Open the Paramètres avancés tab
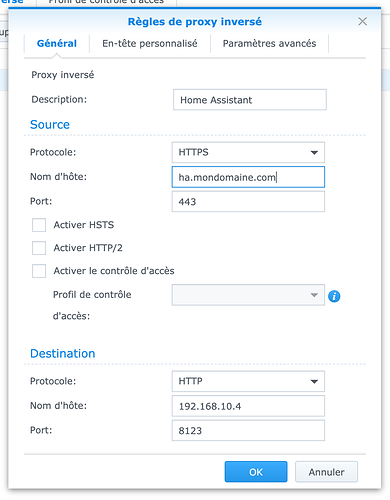Viewport: 390px width, 500px height. point(269,43)
